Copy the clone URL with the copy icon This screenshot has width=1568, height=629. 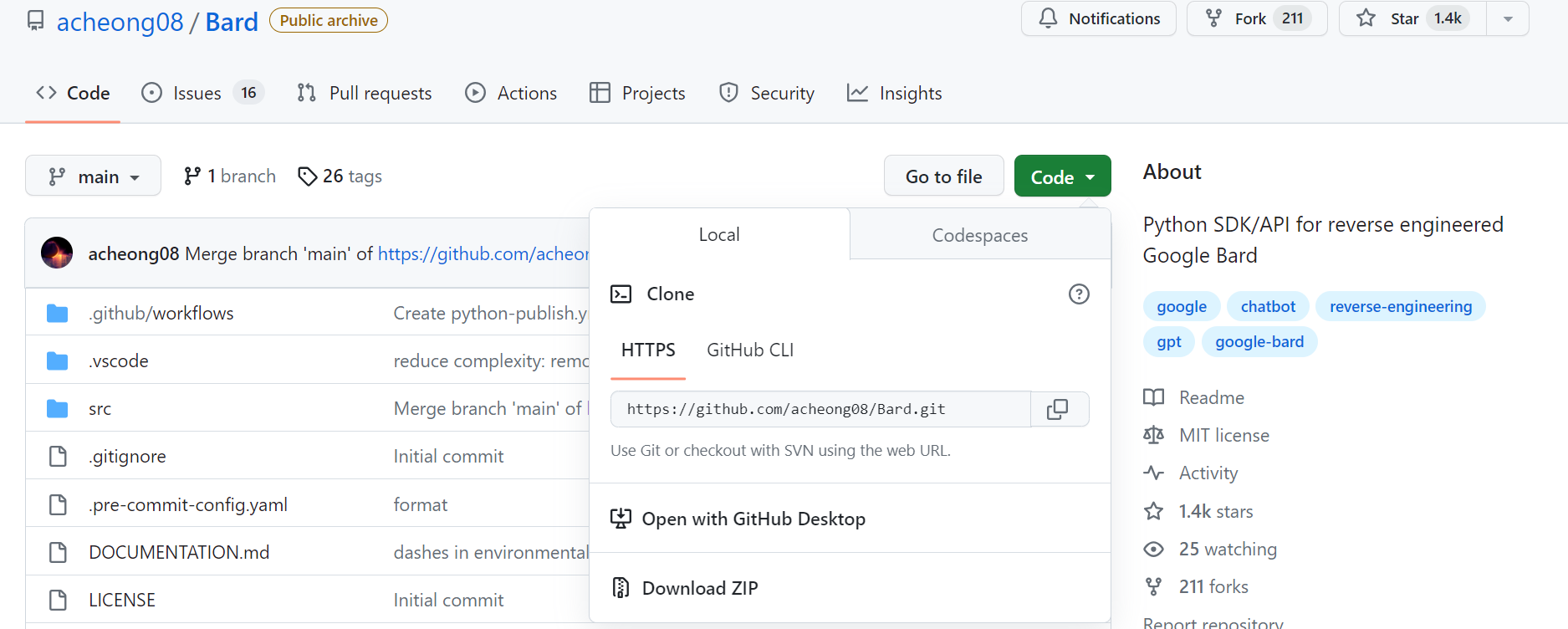tap(1059, 409)
